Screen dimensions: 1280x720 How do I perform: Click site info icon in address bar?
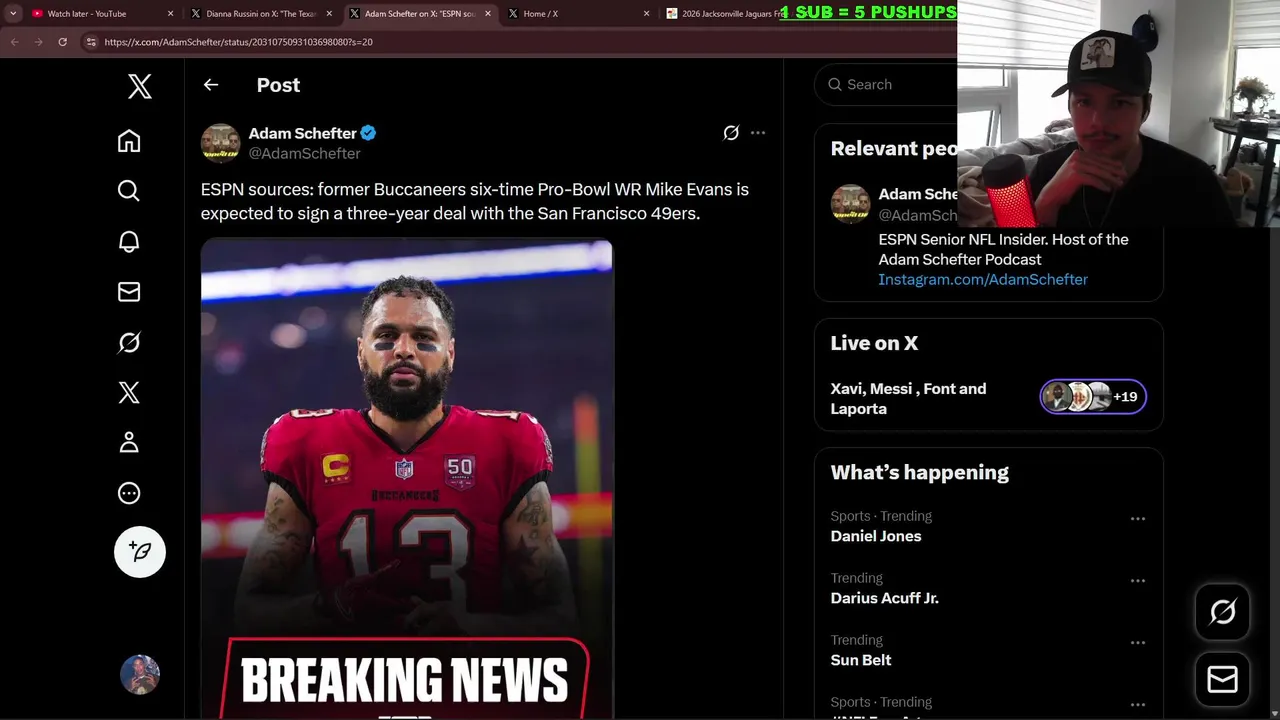[x=91, y=42]
